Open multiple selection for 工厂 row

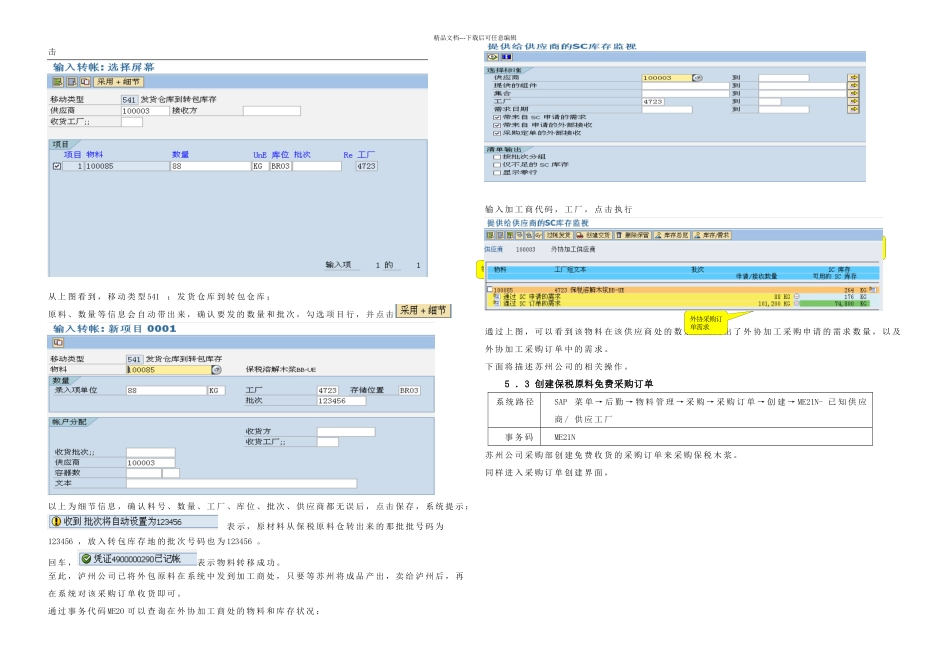tap(853, 102)
